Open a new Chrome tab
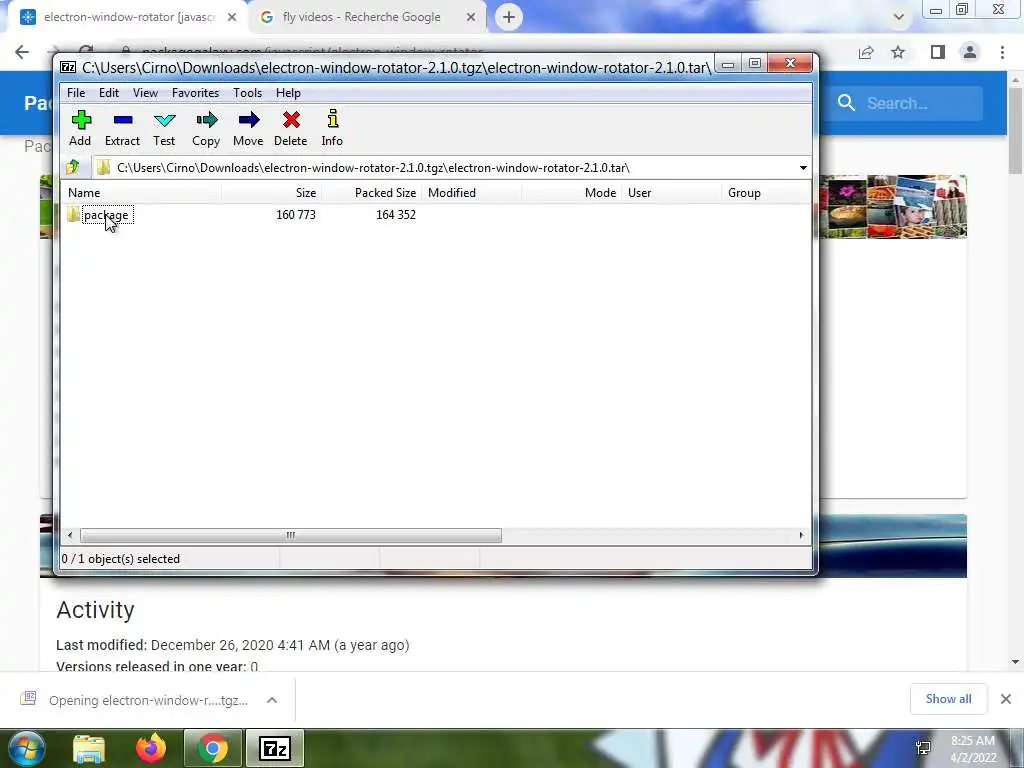Image resolution: width=1024 pixels, height=768 pixels. click(509, 17)
